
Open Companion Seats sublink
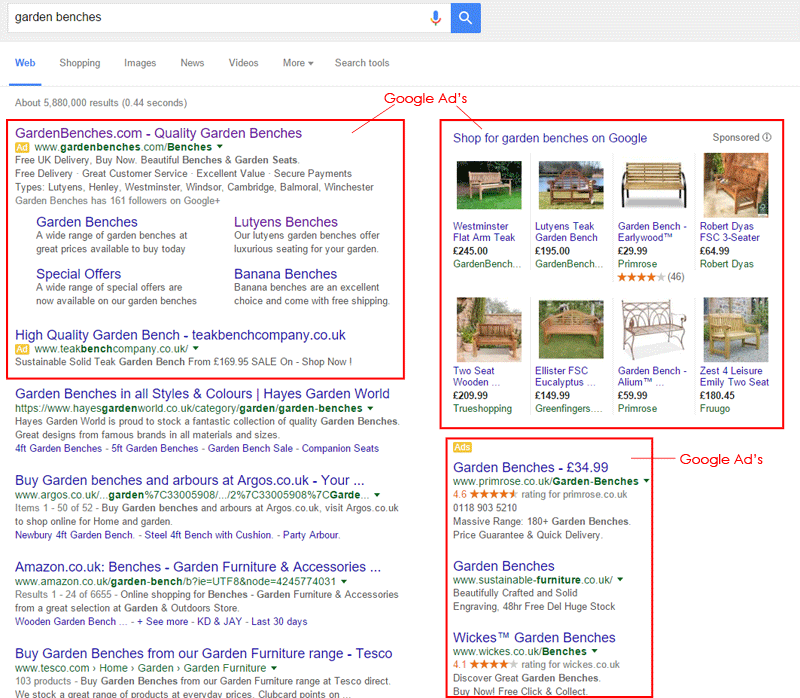340,448
